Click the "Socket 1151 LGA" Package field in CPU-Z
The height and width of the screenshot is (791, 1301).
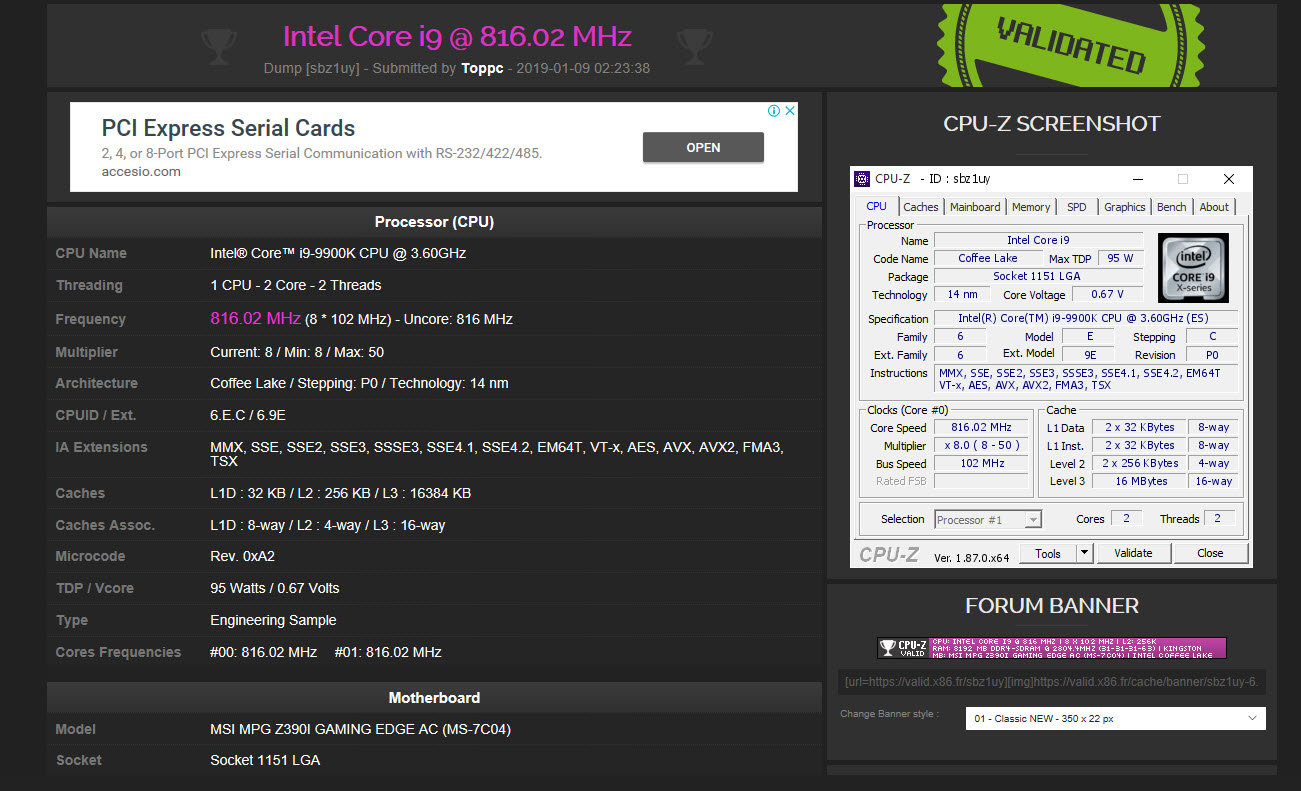tap(1038, 276)
